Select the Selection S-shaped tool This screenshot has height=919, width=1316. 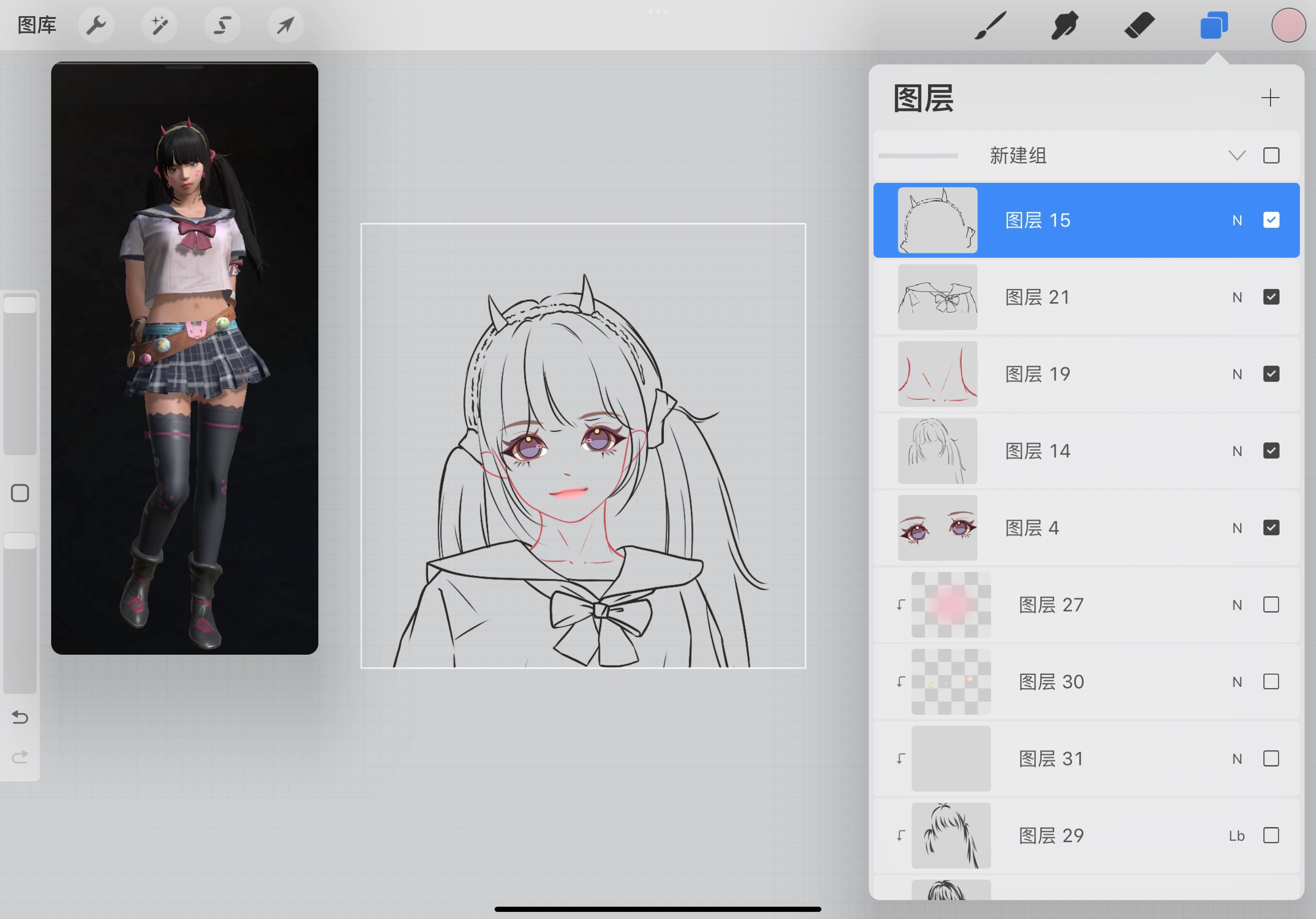(222, 25)
